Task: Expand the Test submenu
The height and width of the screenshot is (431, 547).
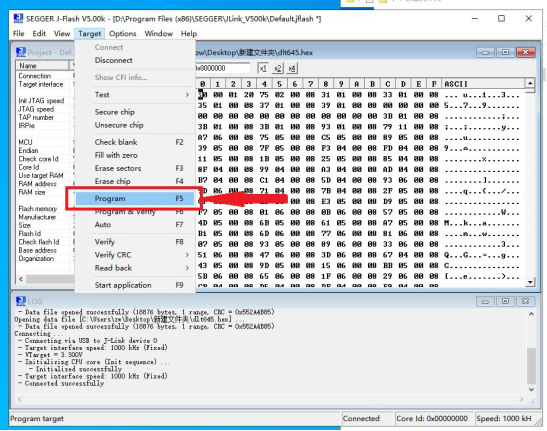Action: tap(135, 95)
